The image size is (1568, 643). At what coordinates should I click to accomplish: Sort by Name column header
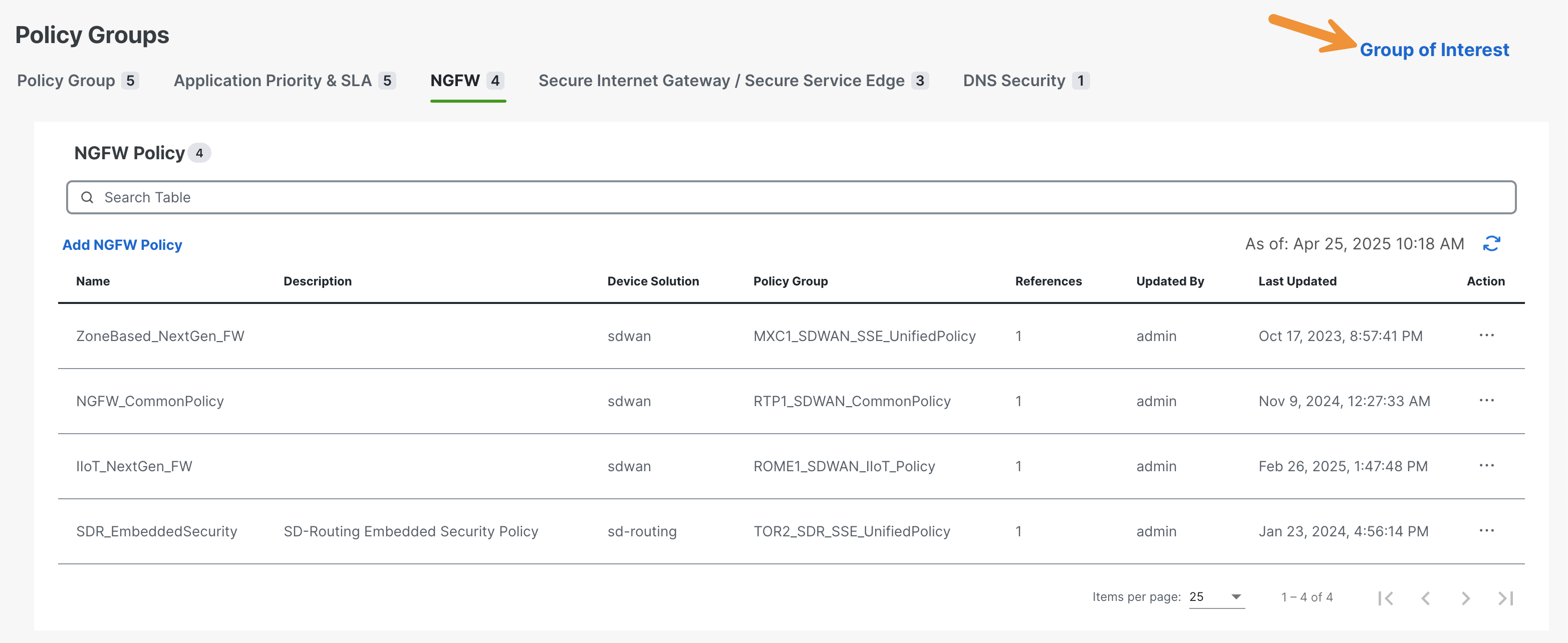click(93, 281)
